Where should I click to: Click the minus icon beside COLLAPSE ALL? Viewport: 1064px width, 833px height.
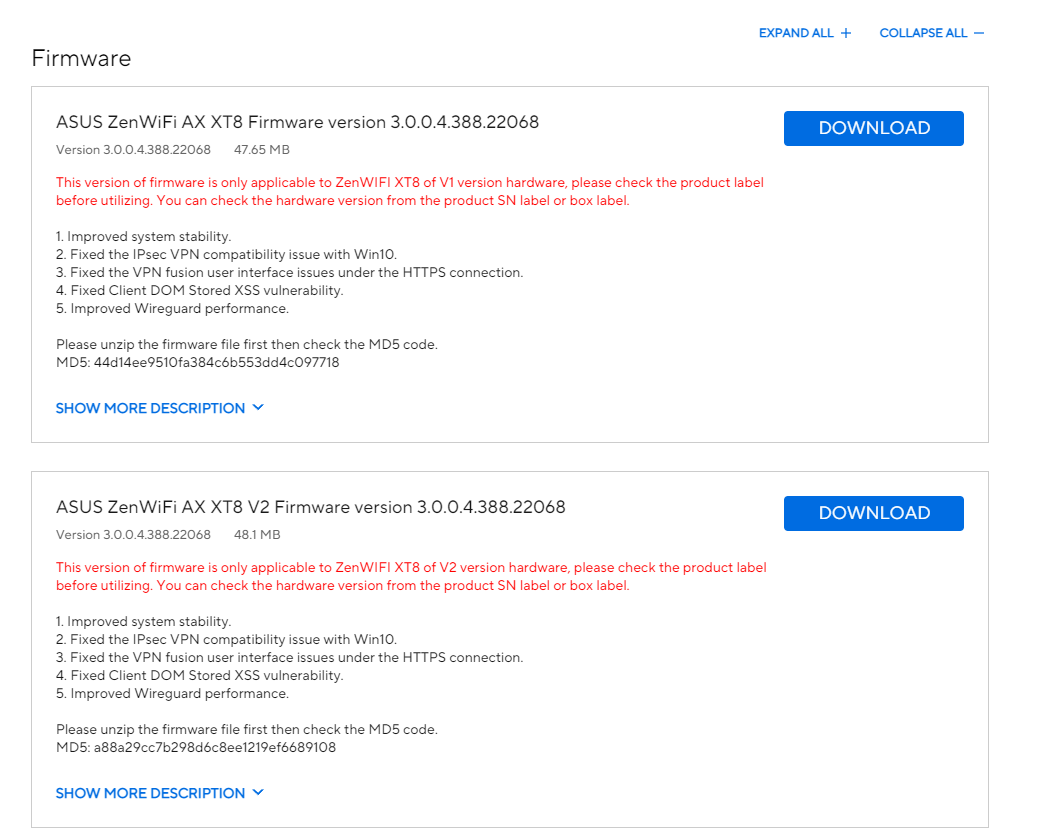979,33
